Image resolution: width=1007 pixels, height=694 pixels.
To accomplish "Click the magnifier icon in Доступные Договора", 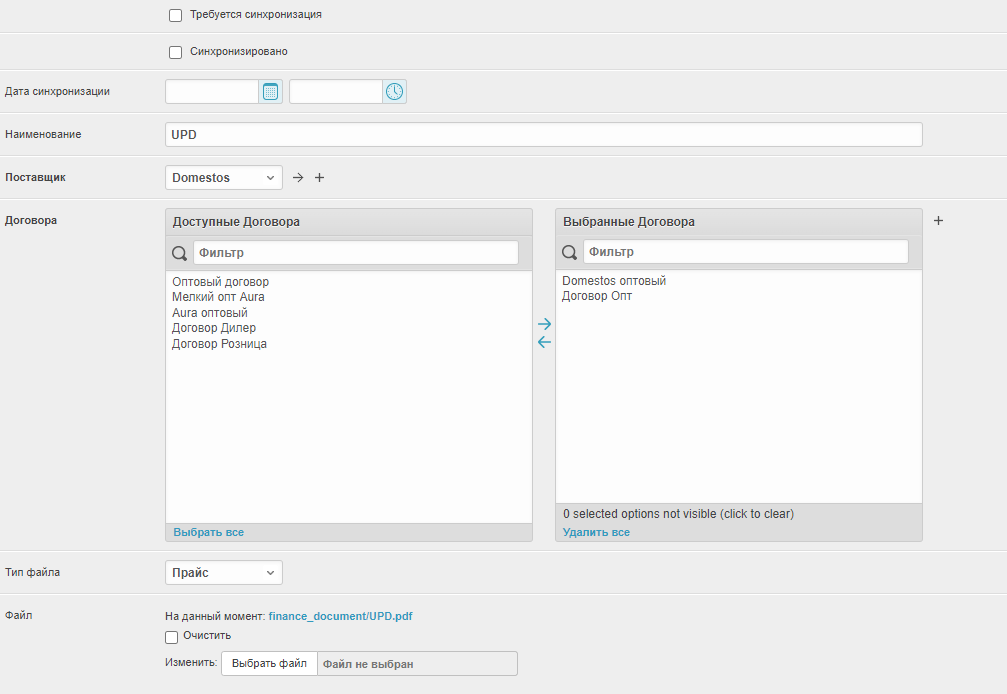I will pos(180,253).
